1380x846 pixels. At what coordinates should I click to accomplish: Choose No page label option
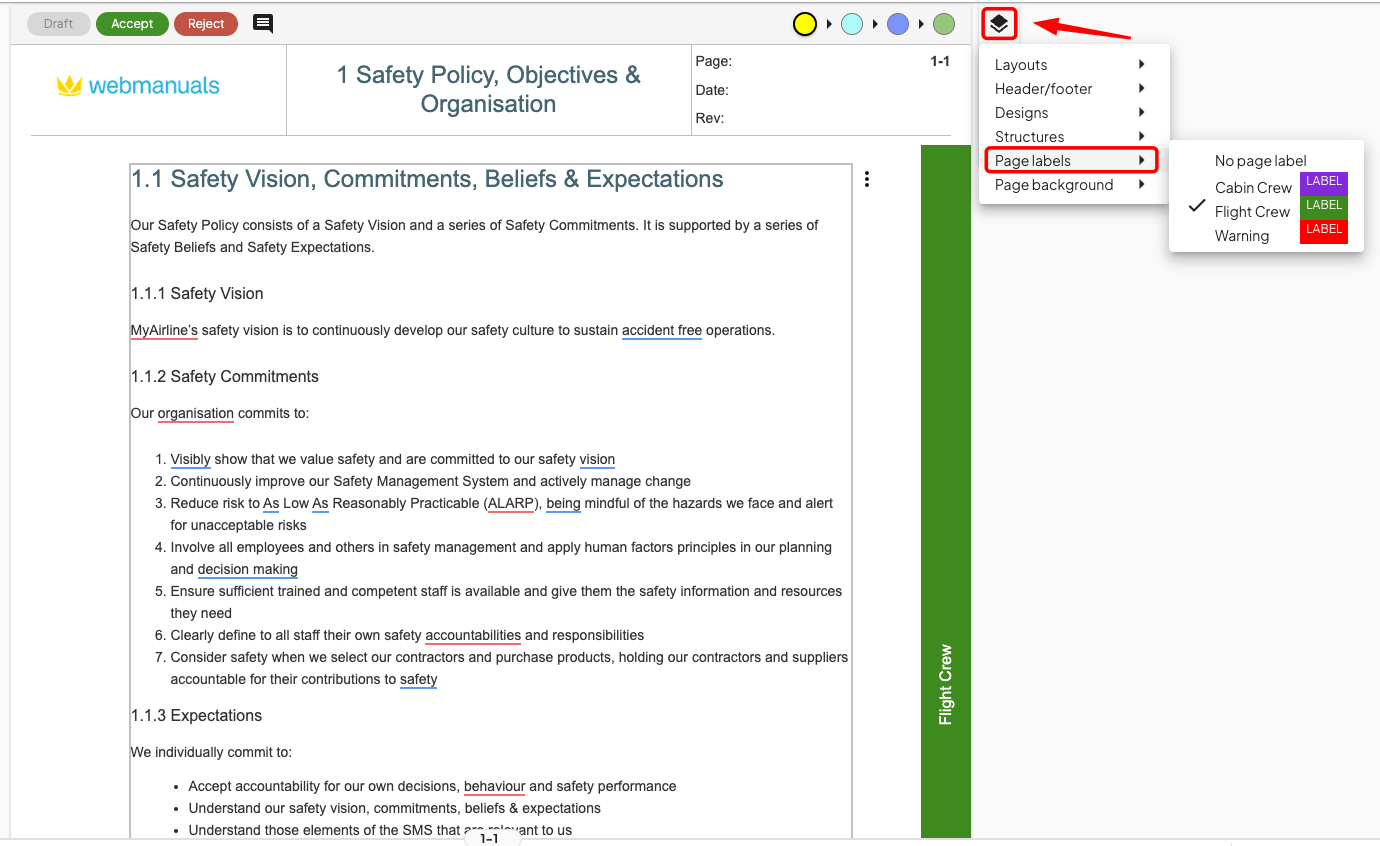click(x=1261, y=161)
